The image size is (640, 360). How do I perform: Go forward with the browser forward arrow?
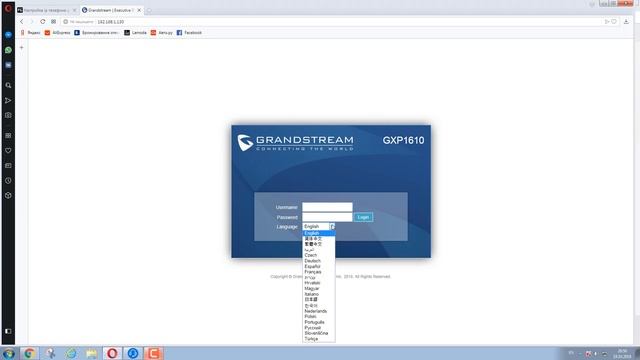coord(32,22)
